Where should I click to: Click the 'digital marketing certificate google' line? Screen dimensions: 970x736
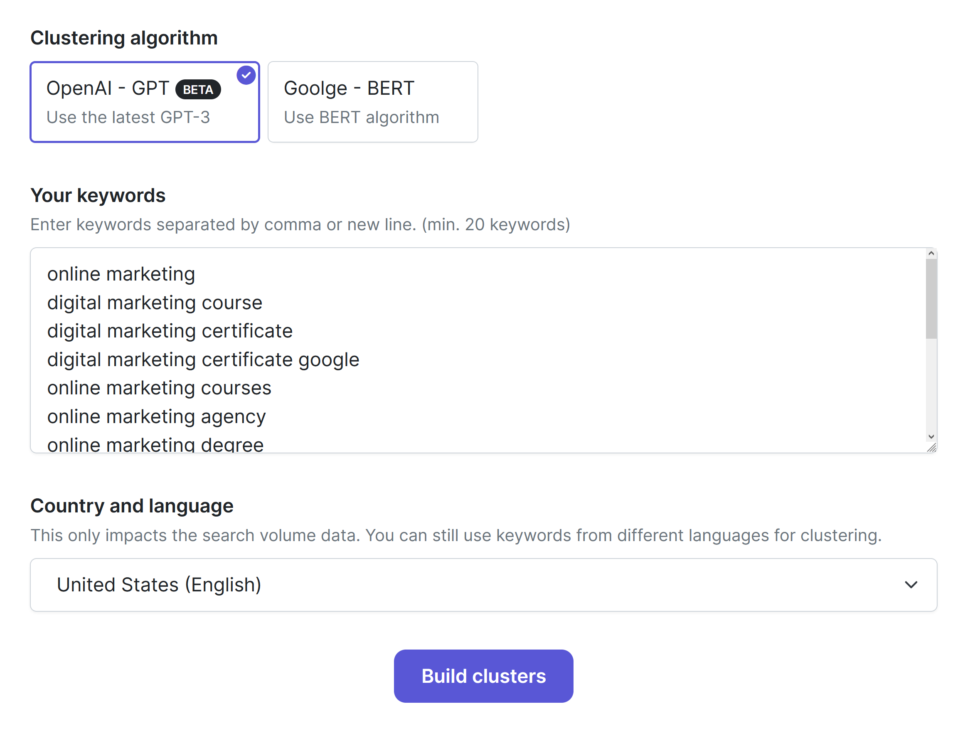pyautogui.click(x=203, y=359)
